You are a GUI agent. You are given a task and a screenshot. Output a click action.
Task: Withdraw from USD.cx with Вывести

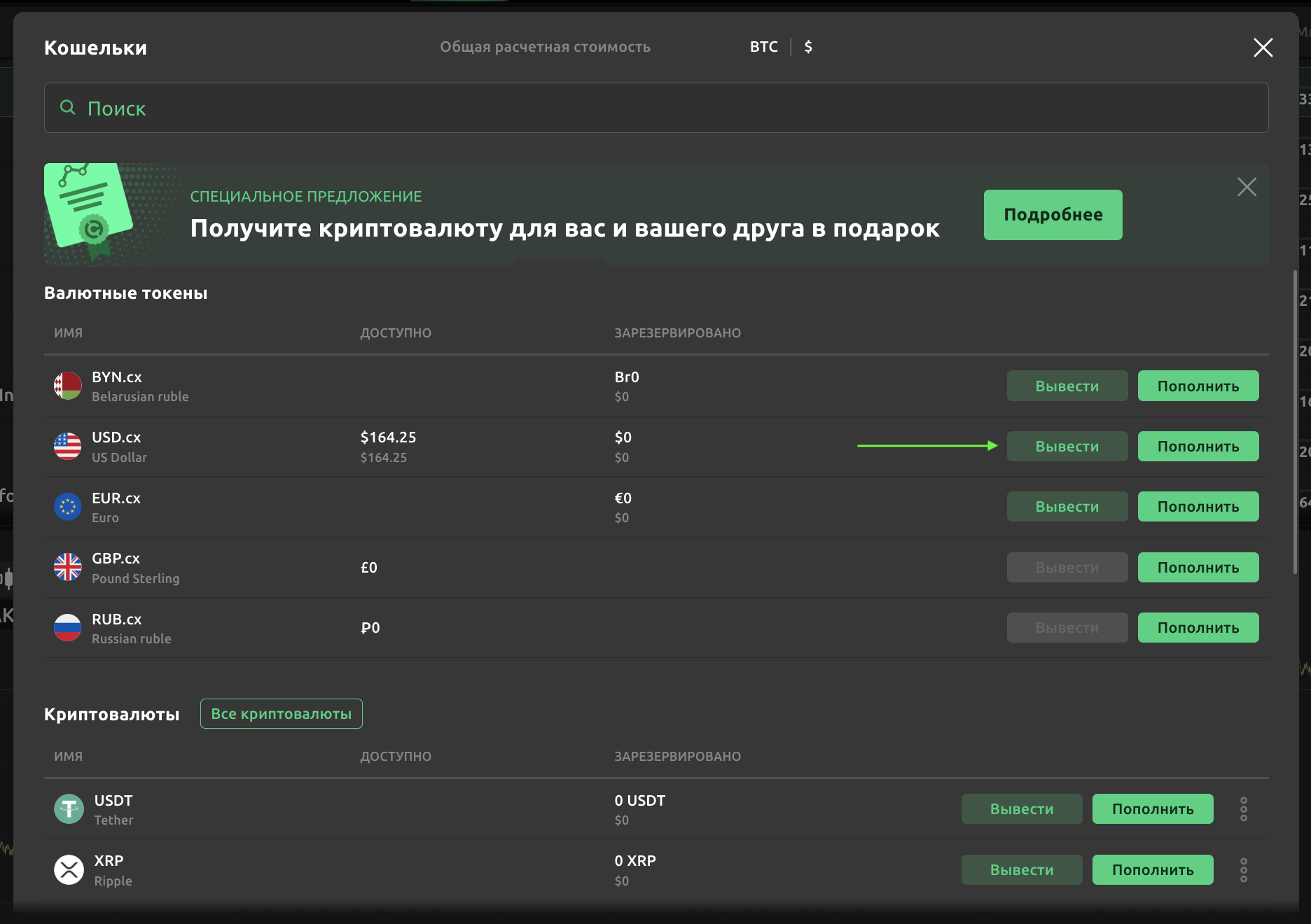(1067, 447)
